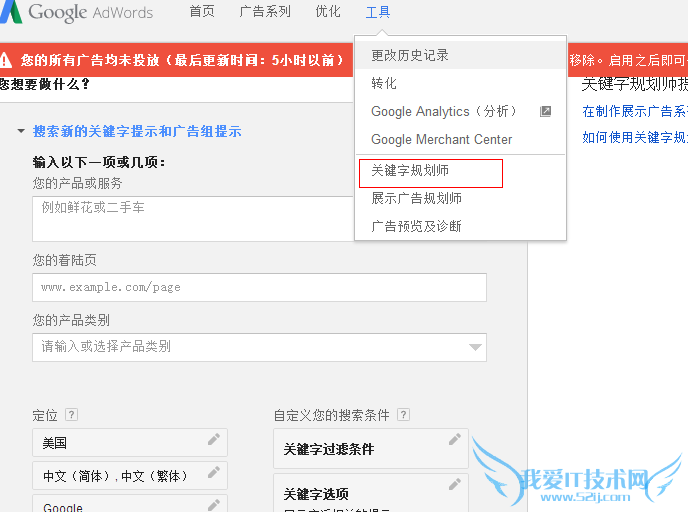Click the product category 请输入或选择产品类别 field
Image resolution: width=688 pixels, height=512 pixels.
(259, 347)
